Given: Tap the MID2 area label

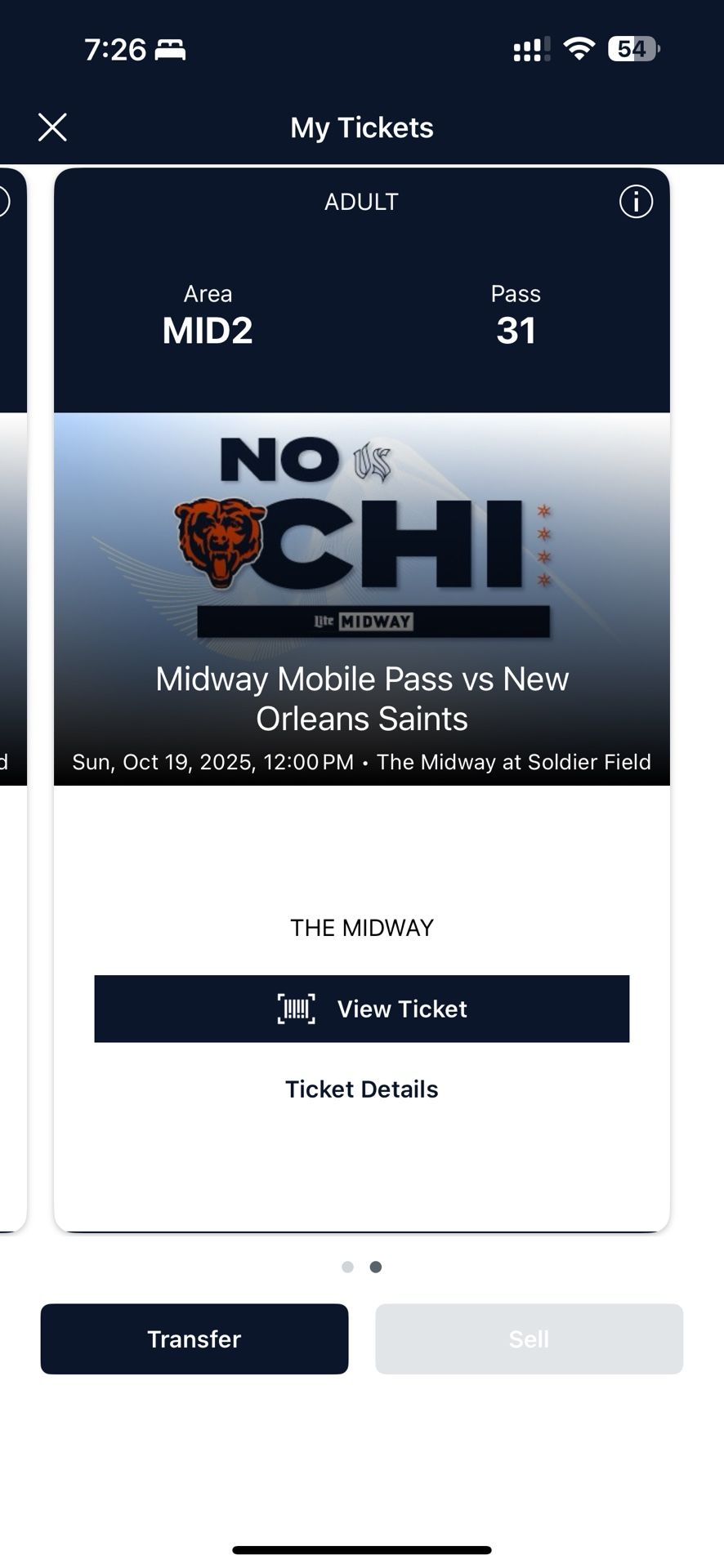Looking at the screenshot, I should tap(208, 330).
